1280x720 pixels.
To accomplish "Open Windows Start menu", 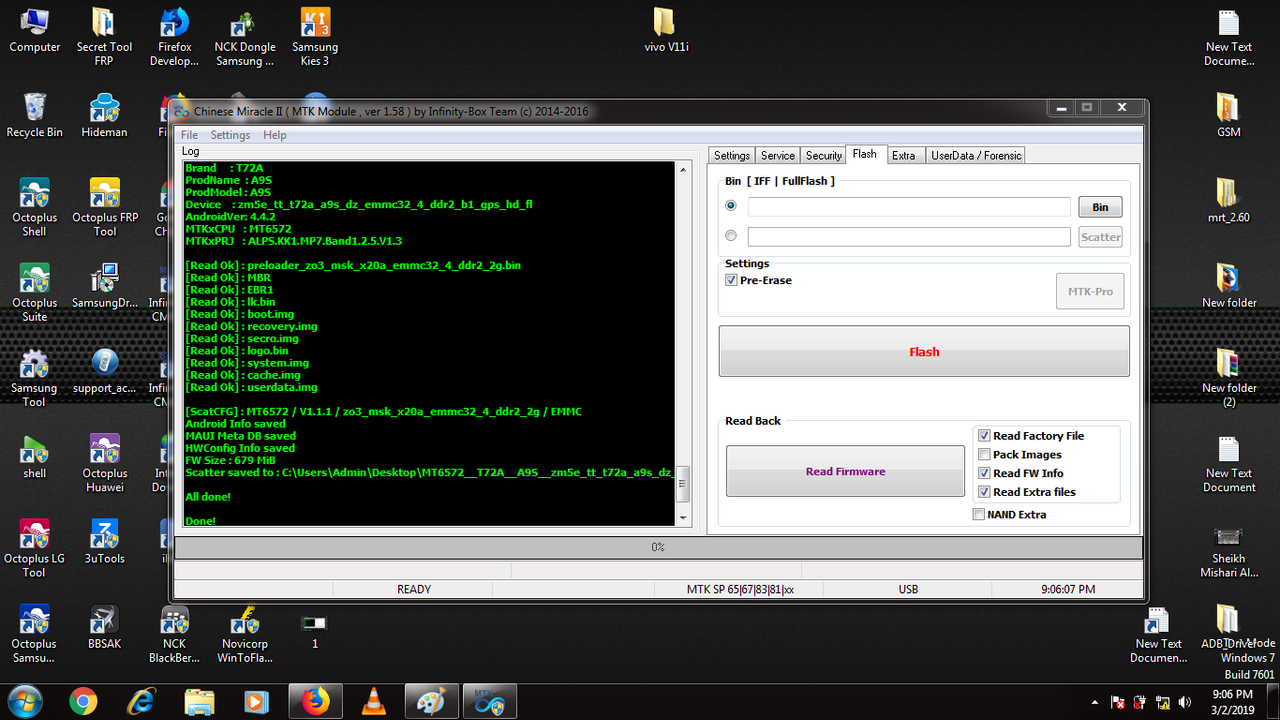I will pyautogui.click(x=26, y=701).
